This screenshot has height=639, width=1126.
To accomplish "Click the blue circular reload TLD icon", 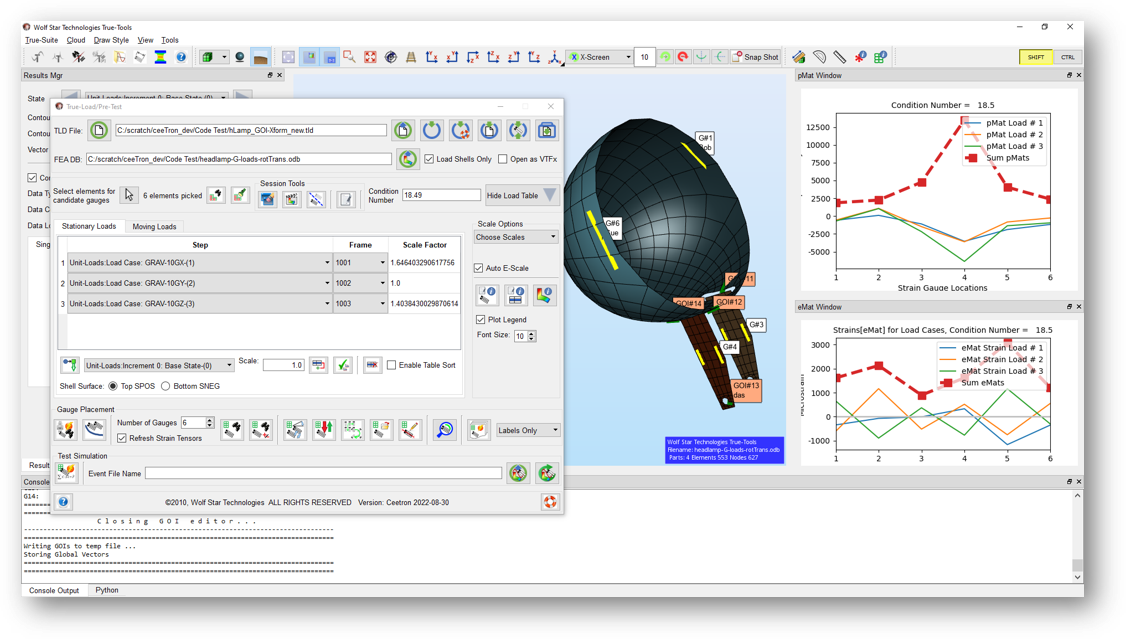I will [432, 130].
